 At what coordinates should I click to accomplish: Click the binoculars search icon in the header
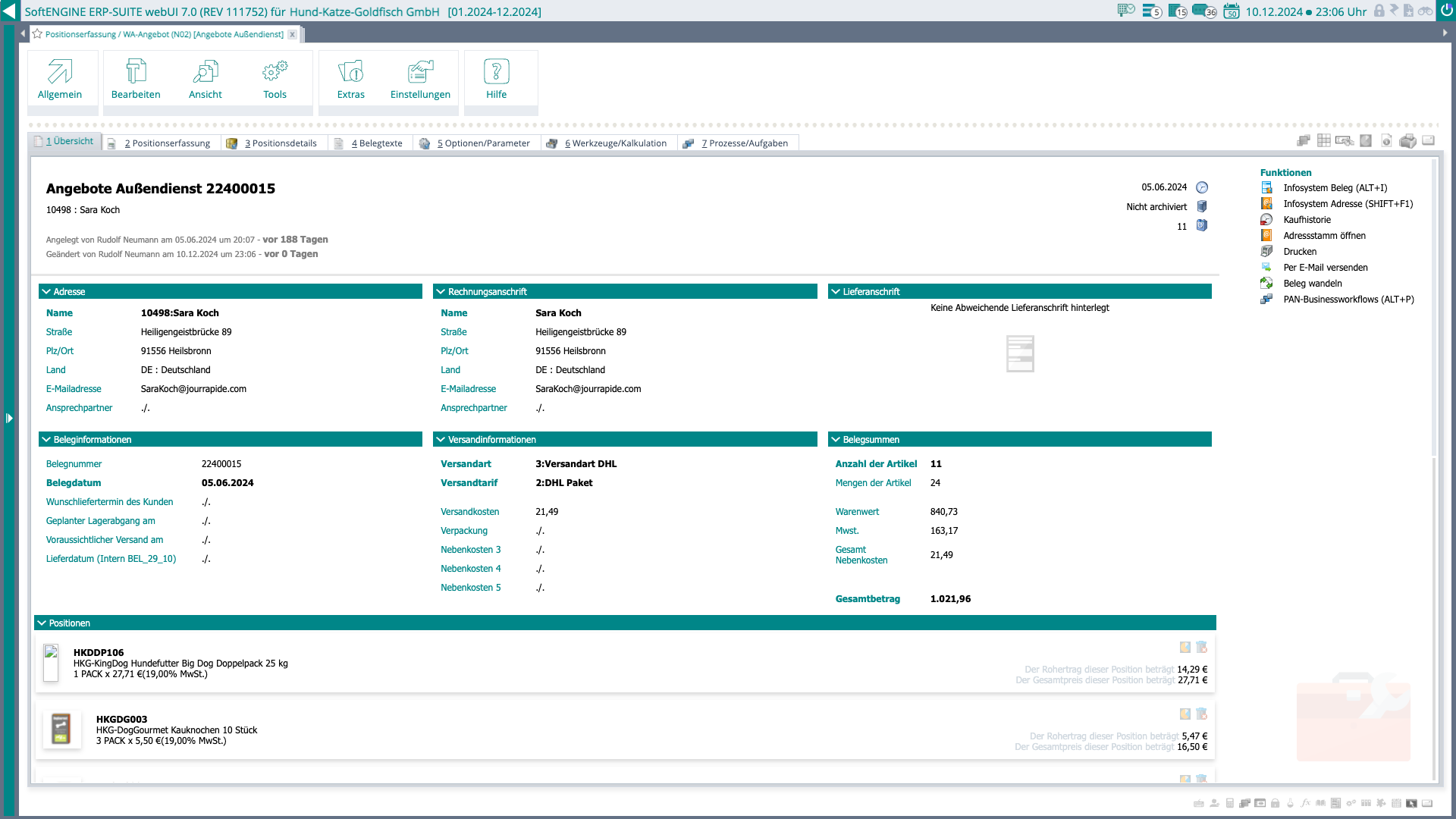(x=1425, y=11)
